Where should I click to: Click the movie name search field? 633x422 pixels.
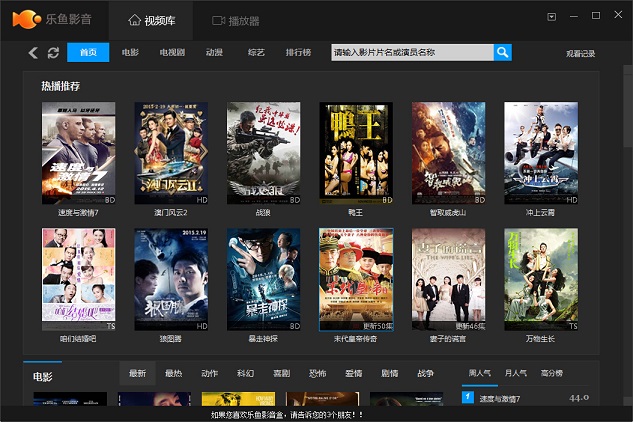[x=411, y=52]
